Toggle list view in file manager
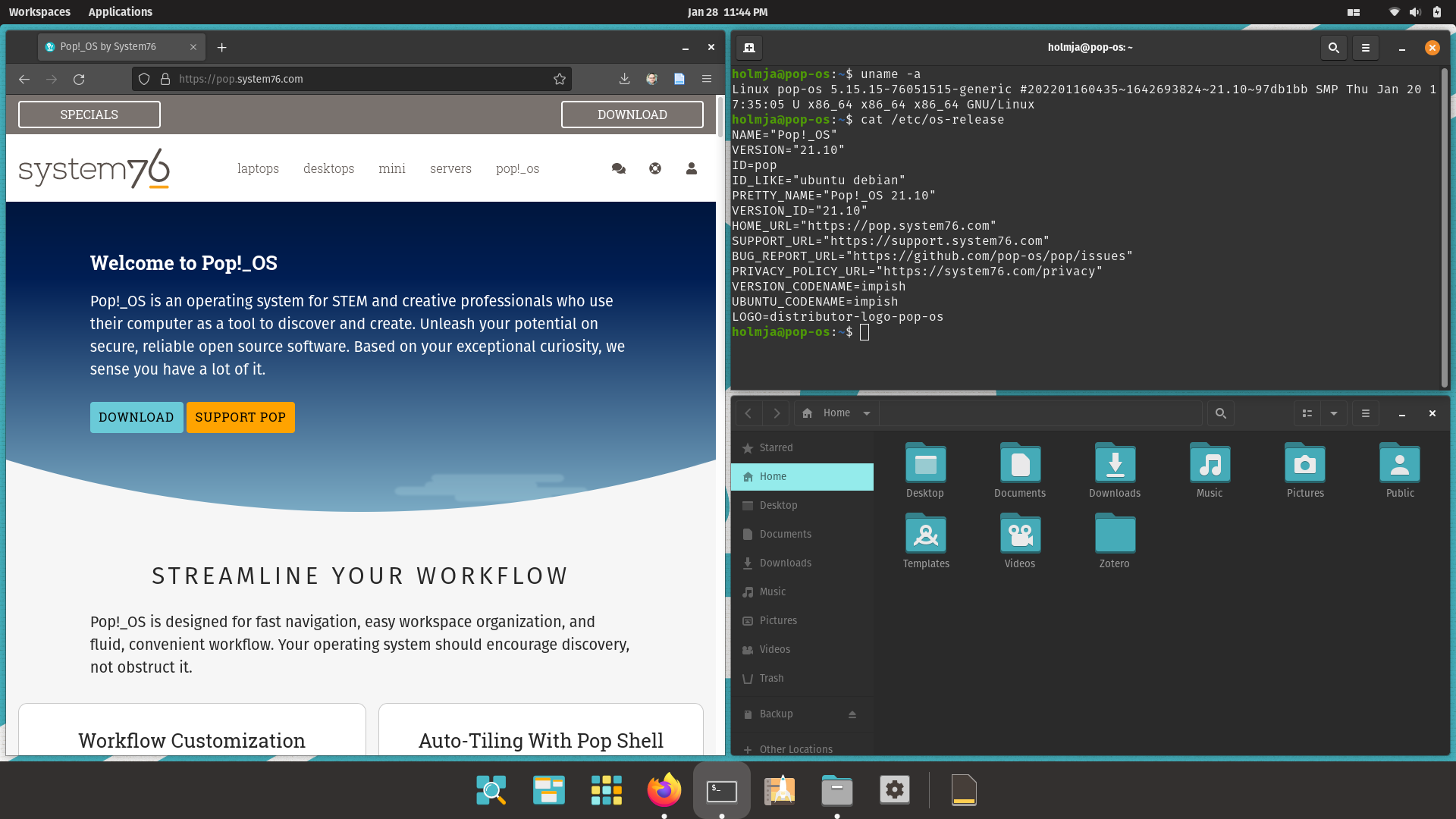This screenshot has width=1456, height=819. pos(1307,413)
